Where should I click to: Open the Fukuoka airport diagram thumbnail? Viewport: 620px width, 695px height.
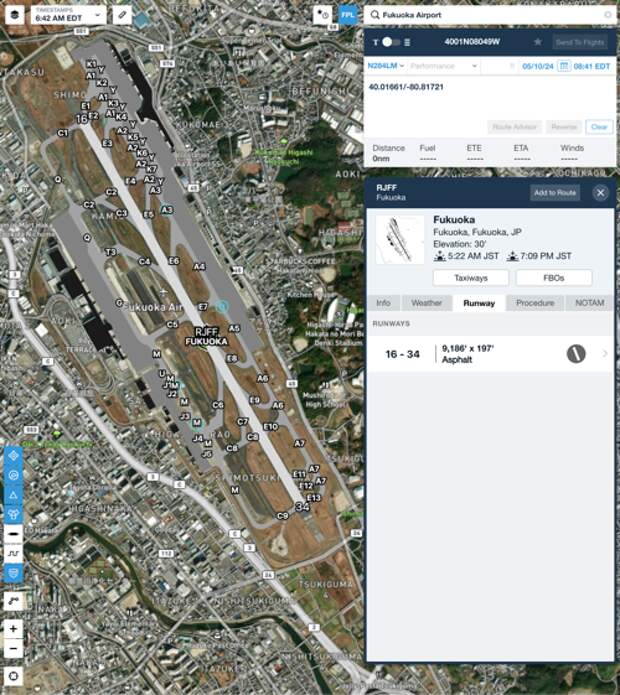(x=400, y=240)
